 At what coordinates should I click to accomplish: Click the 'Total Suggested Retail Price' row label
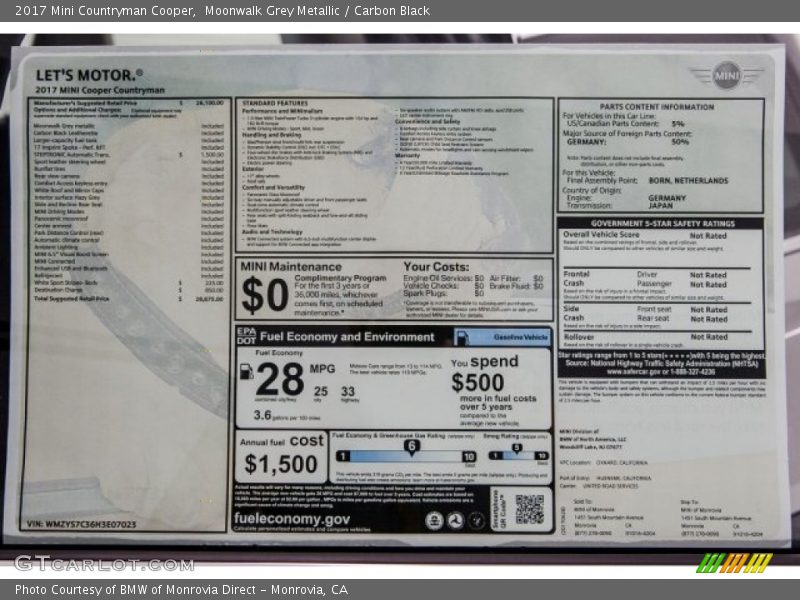coord(71,298)
